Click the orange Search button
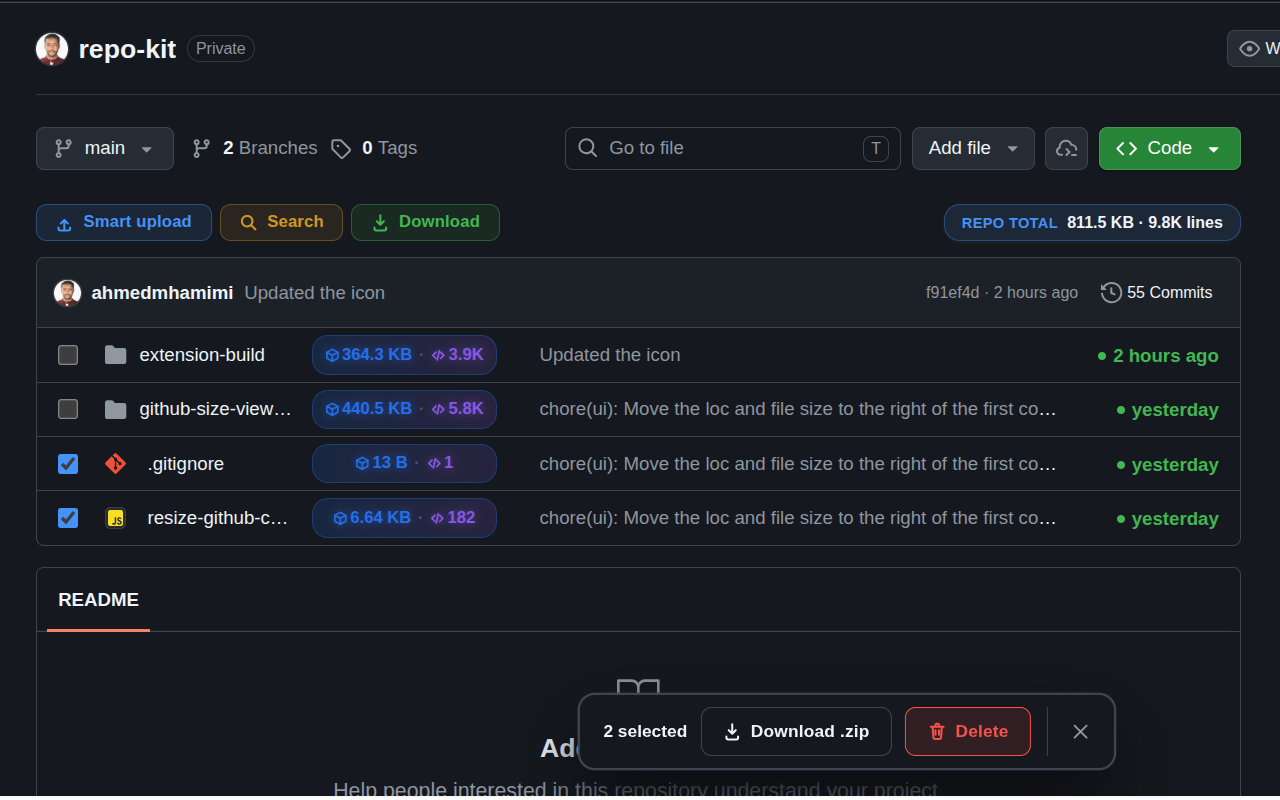The height and width of the screenshot is (800, 1280). [281, 222]
